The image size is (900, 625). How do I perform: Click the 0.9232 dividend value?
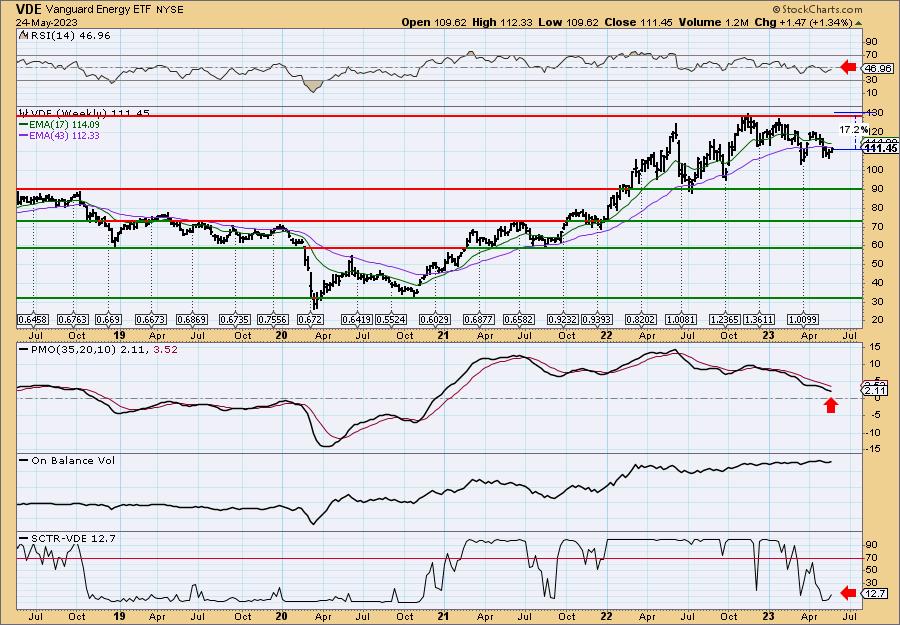[x=564, y=319]
